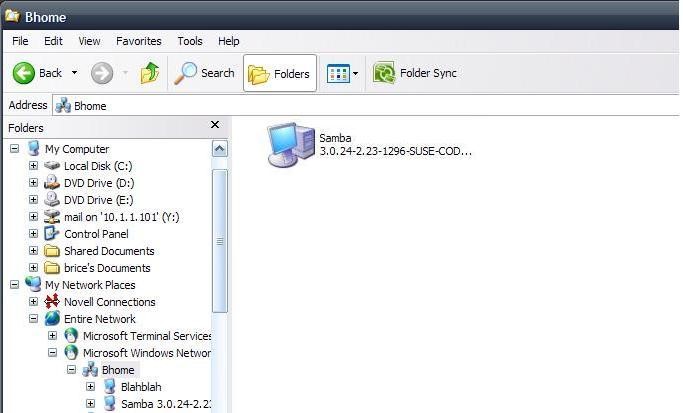683x413 pixels.
Task: Collapse Microsoft Windows Network node
Action: pyautogui.click(x=52, y=352)
